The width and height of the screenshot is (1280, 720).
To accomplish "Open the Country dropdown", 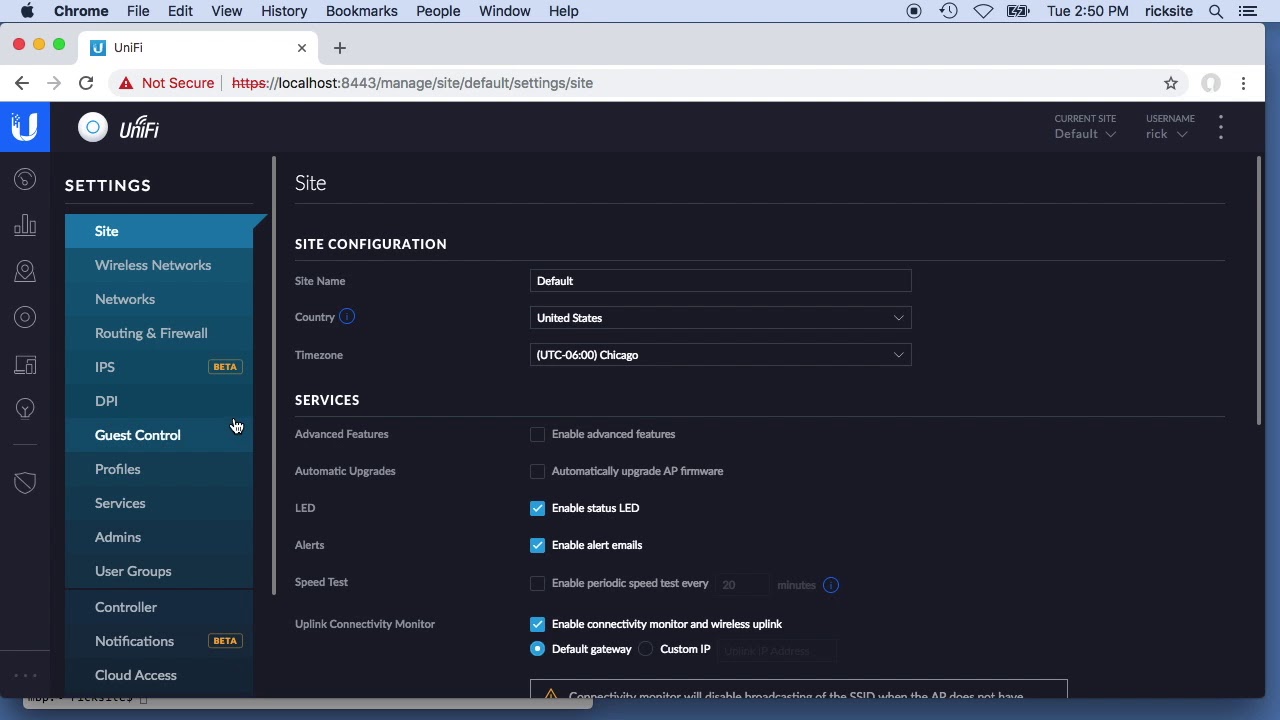I will tap(720, 318).
